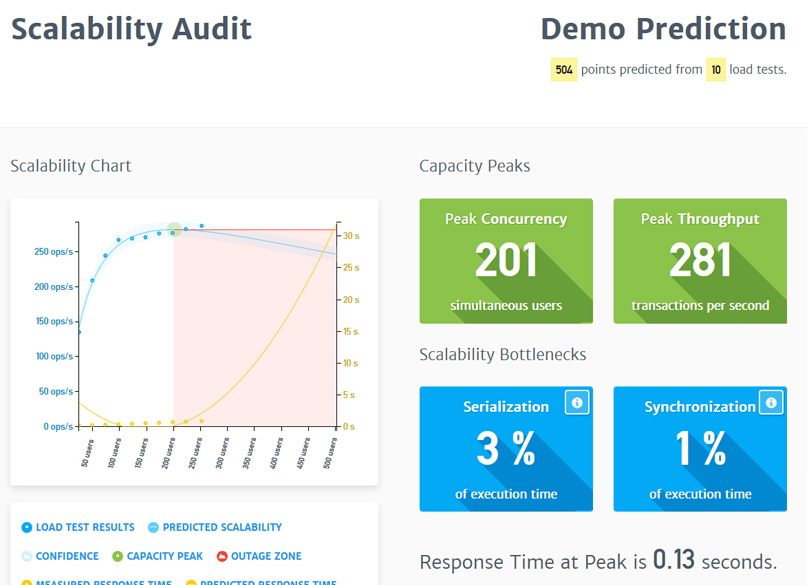
Task: Click the 0 ops/s axis label
Action: coord(58,426)
